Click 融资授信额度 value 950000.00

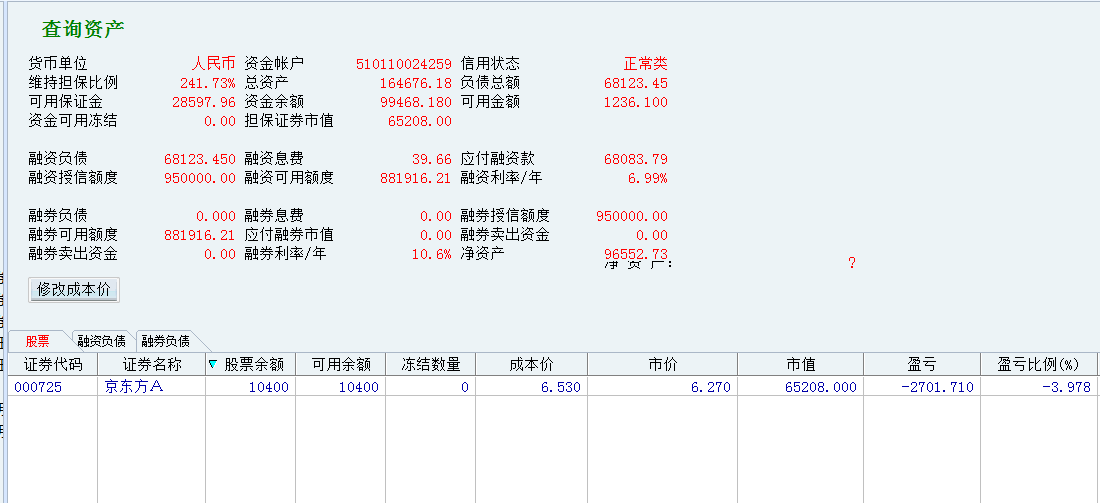point(200,178)
